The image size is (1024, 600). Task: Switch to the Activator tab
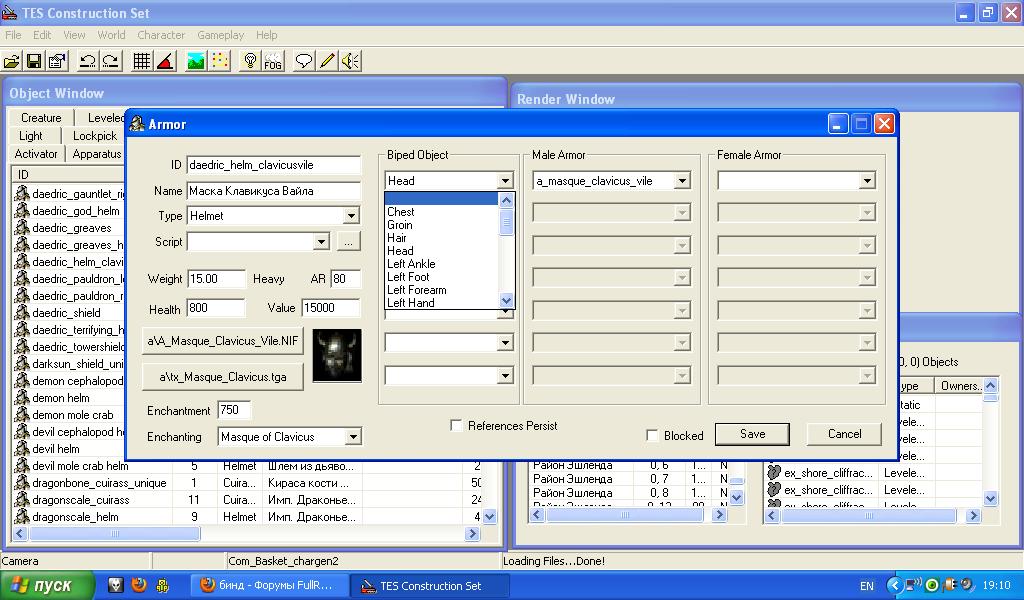coord(36,154)
